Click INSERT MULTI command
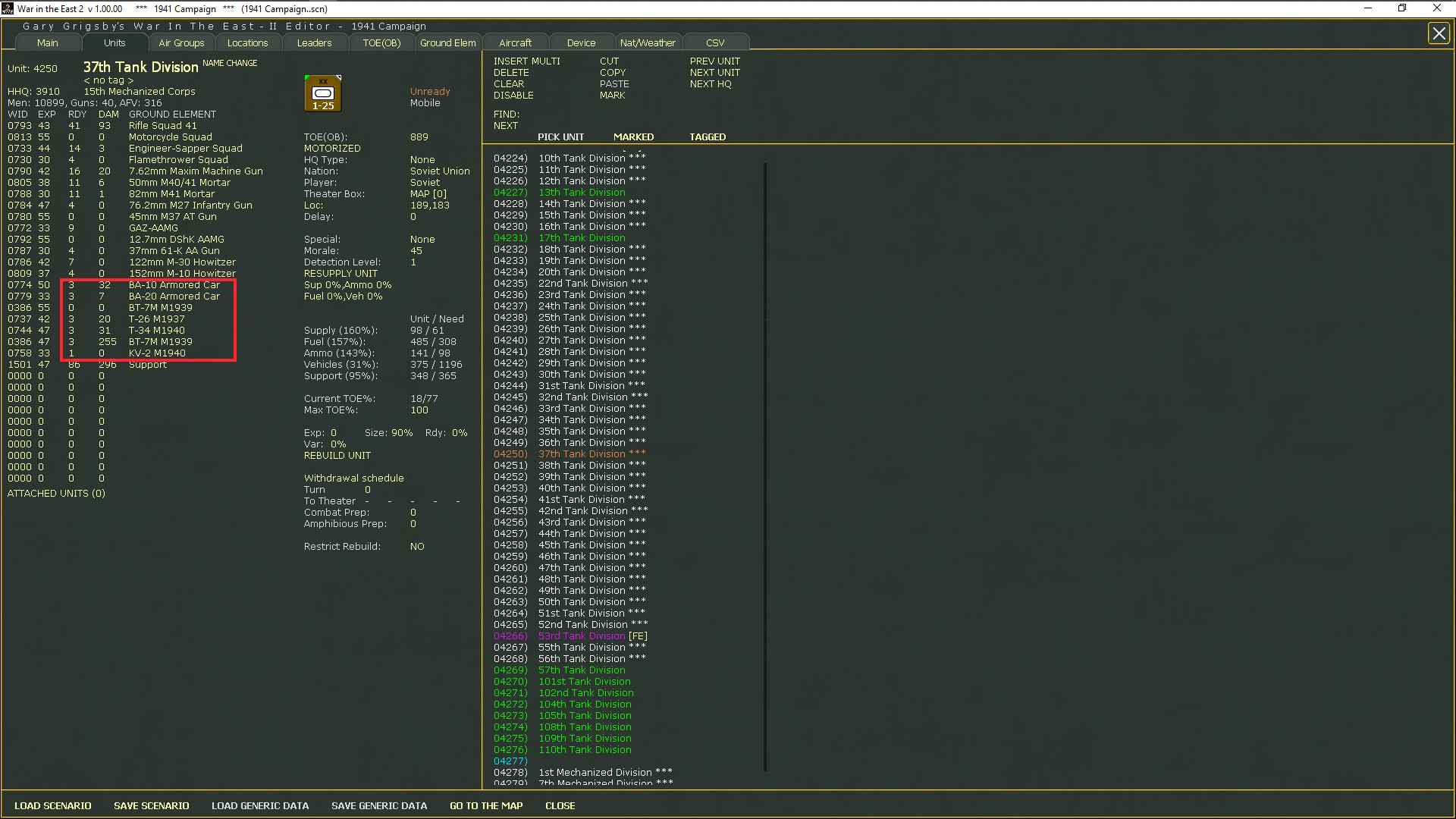Viewport: 1456px width, 819px height. click(x=527, y=61)
